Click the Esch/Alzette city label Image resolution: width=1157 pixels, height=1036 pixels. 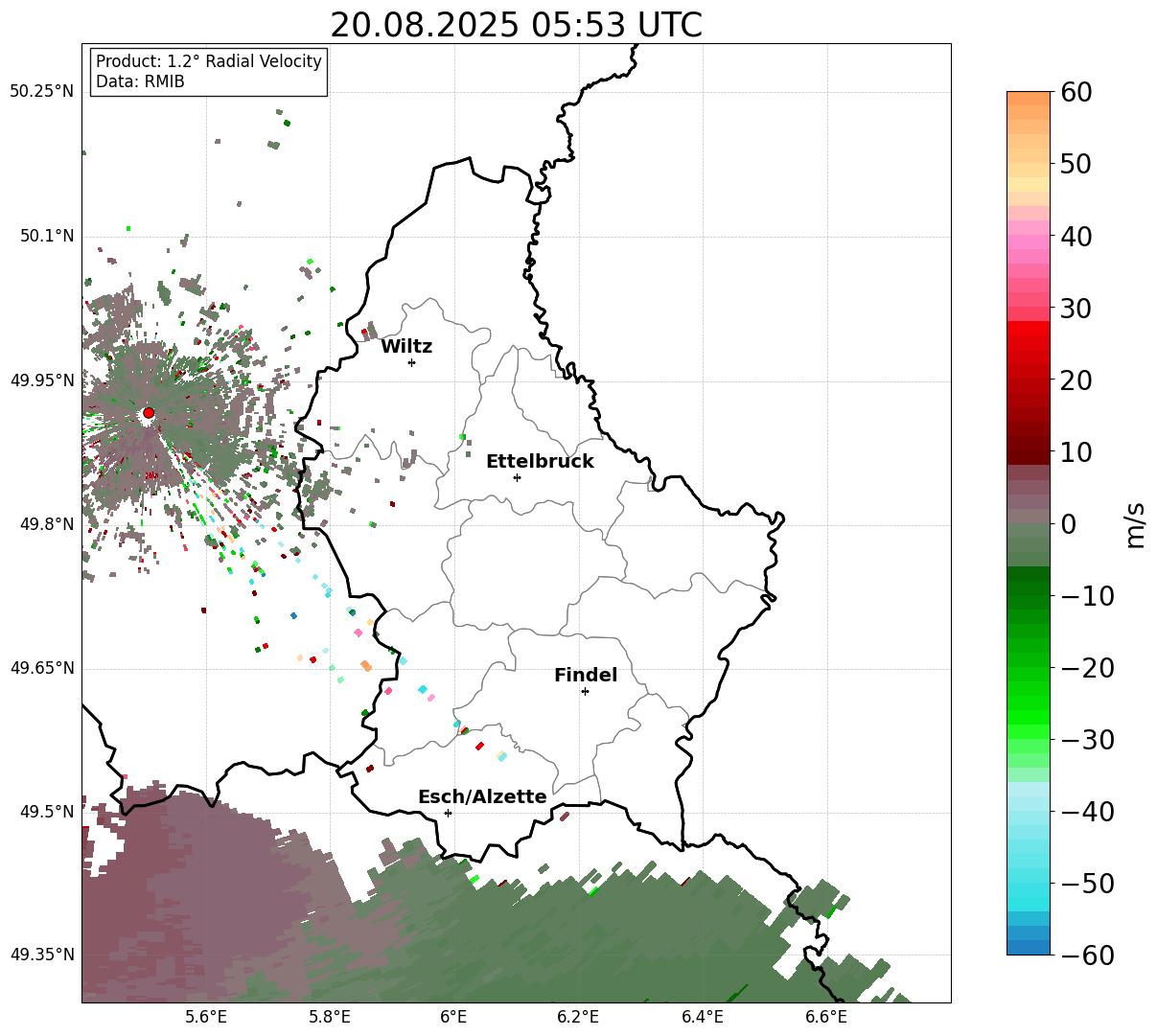(482, 797)
